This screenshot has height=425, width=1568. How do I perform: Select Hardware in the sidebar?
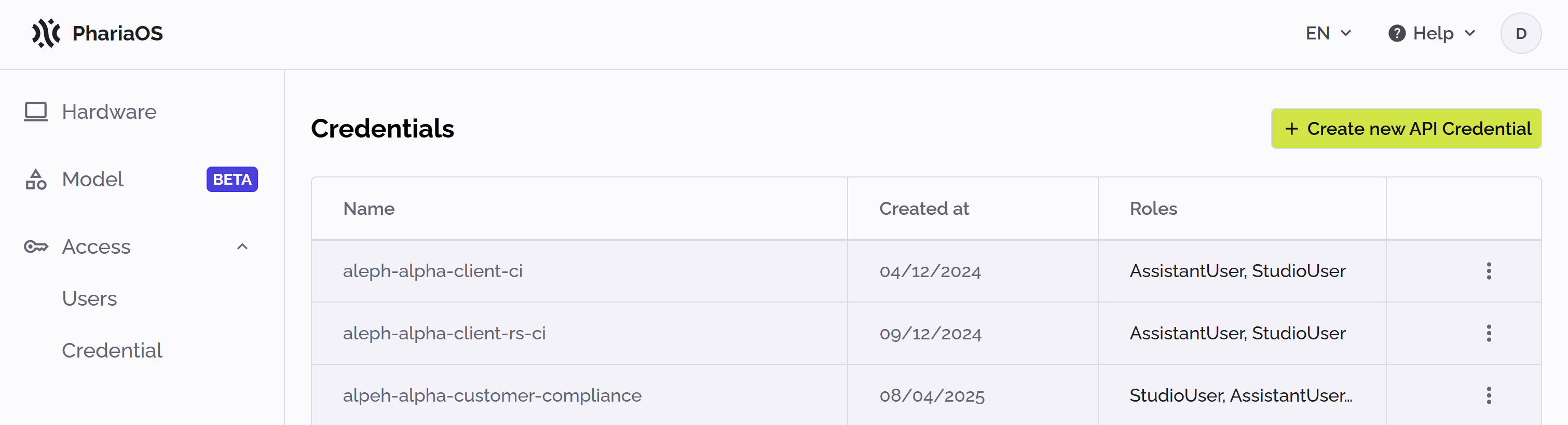(x=109, y=112)
